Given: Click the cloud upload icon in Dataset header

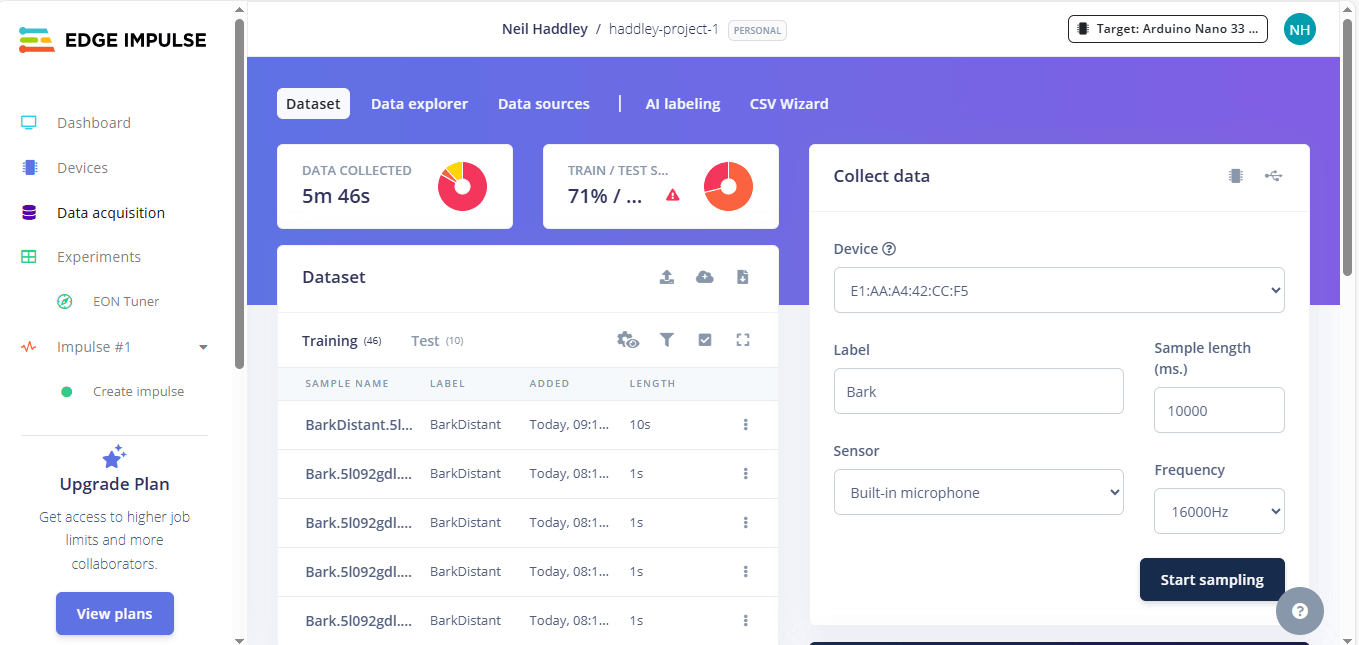Looking at the screenshot, I should coord(705,277).
